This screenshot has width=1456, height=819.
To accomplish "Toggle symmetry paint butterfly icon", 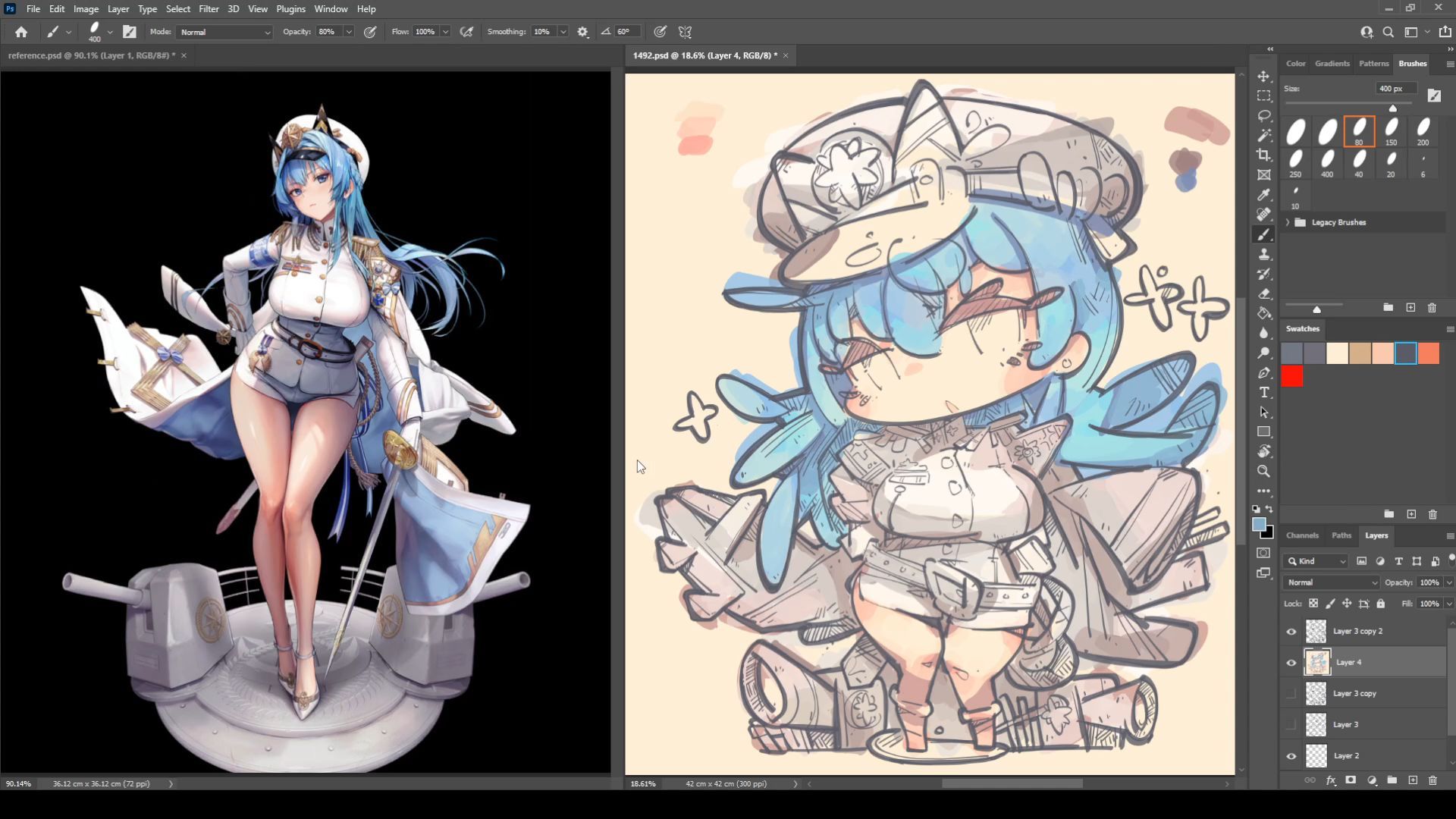I will [x=685, y=32].
